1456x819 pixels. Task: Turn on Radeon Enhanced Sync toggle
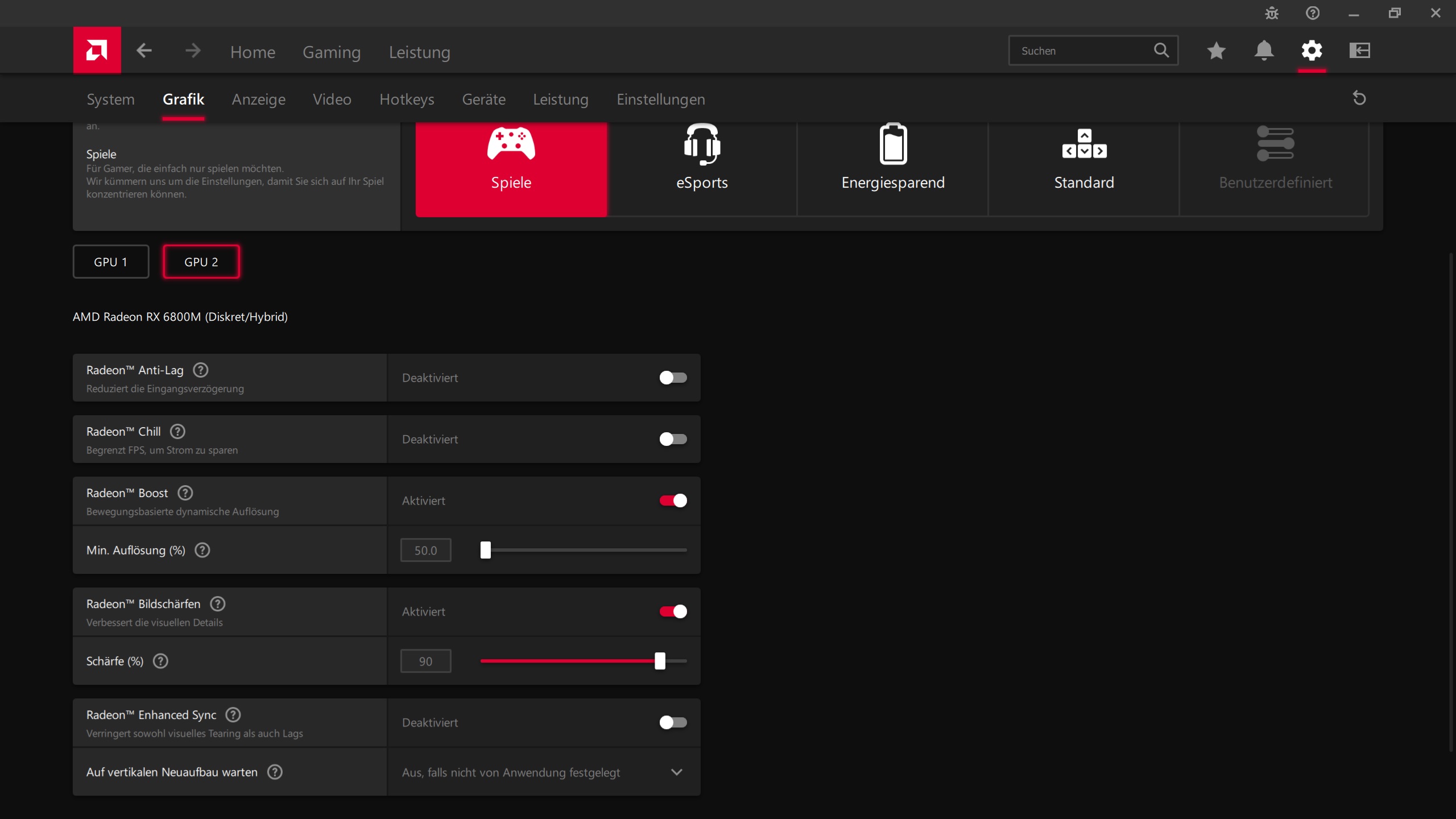[x=673, y=722]
